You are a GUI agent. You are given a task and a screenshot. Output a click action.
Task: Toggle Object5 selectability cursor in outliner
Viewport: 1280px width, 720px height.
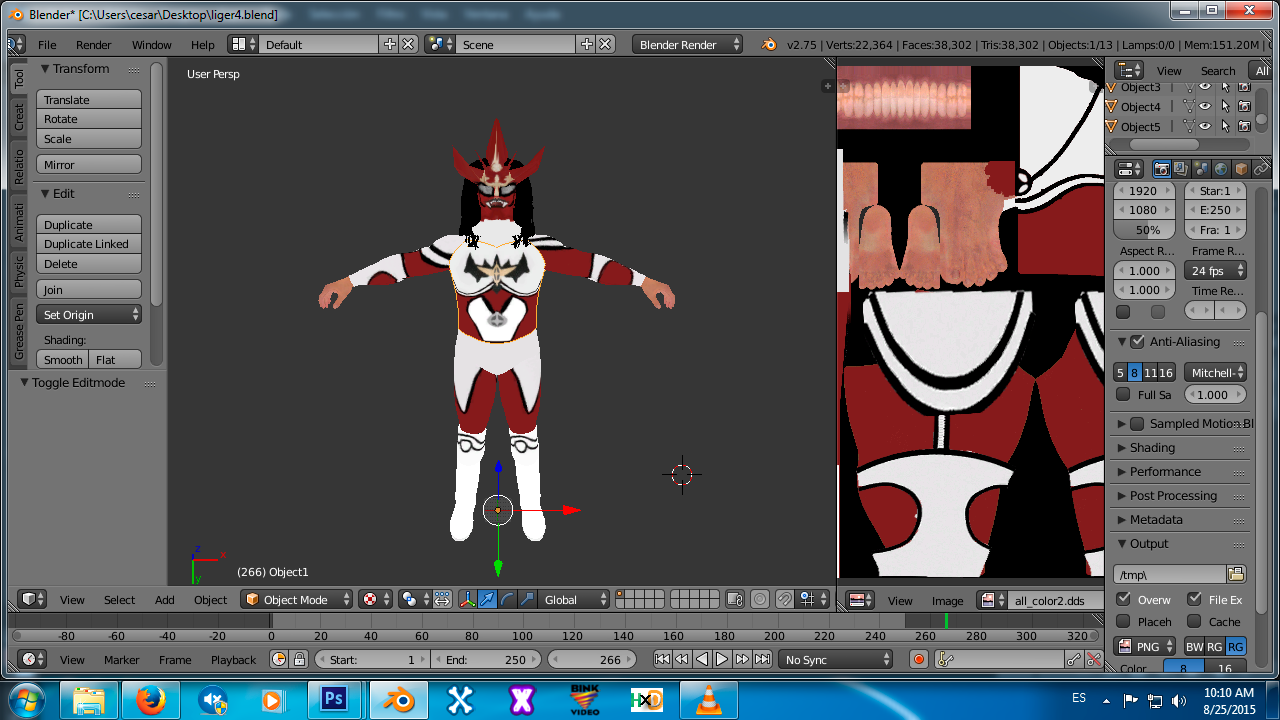pyautogui.click(x=1225, y=127)
